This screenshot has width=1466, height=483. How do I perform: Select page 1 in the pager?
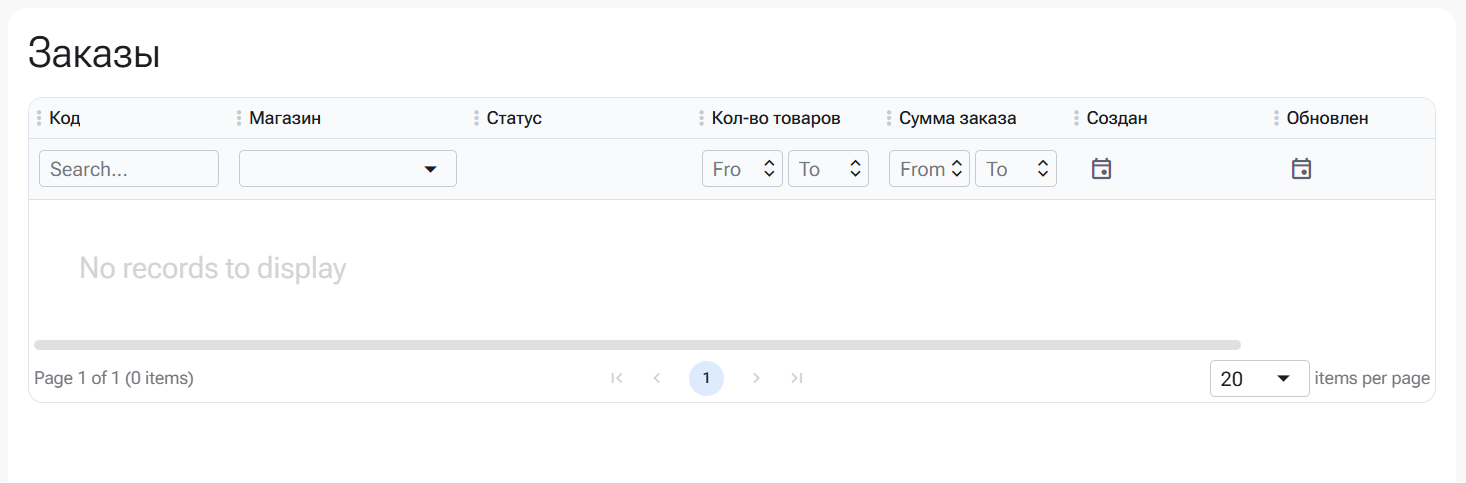coord(706,378)
